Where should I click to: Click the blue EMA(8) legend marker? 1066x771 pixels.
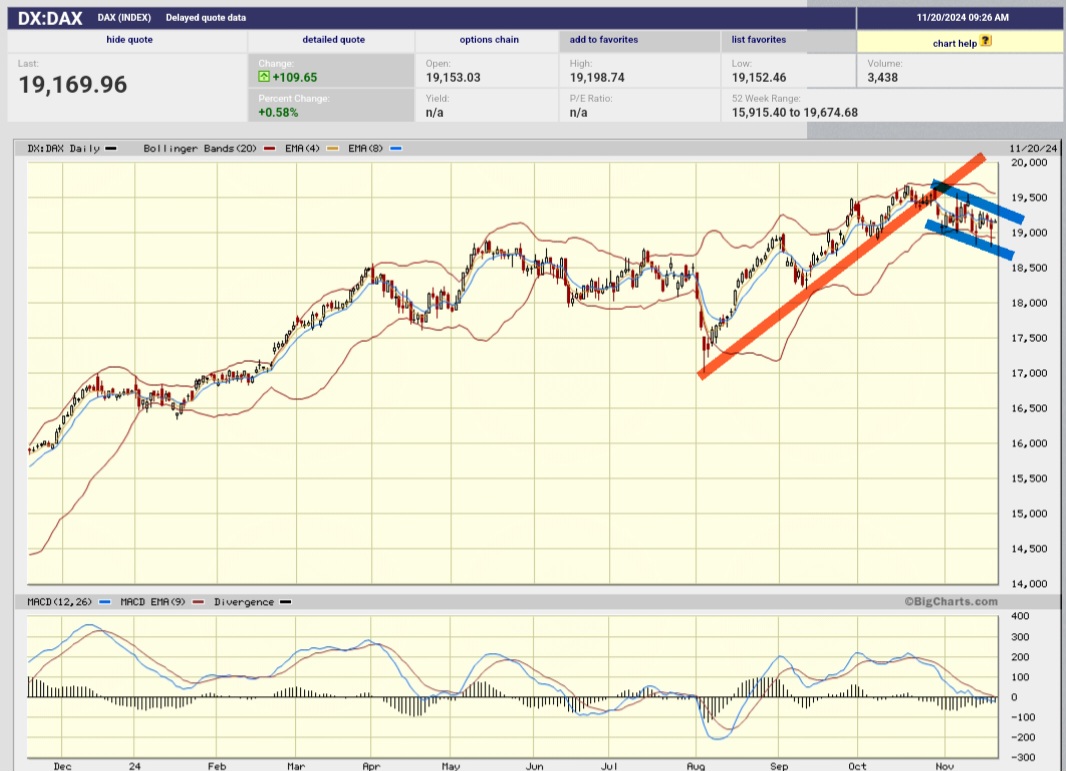[x=395, y=149]
